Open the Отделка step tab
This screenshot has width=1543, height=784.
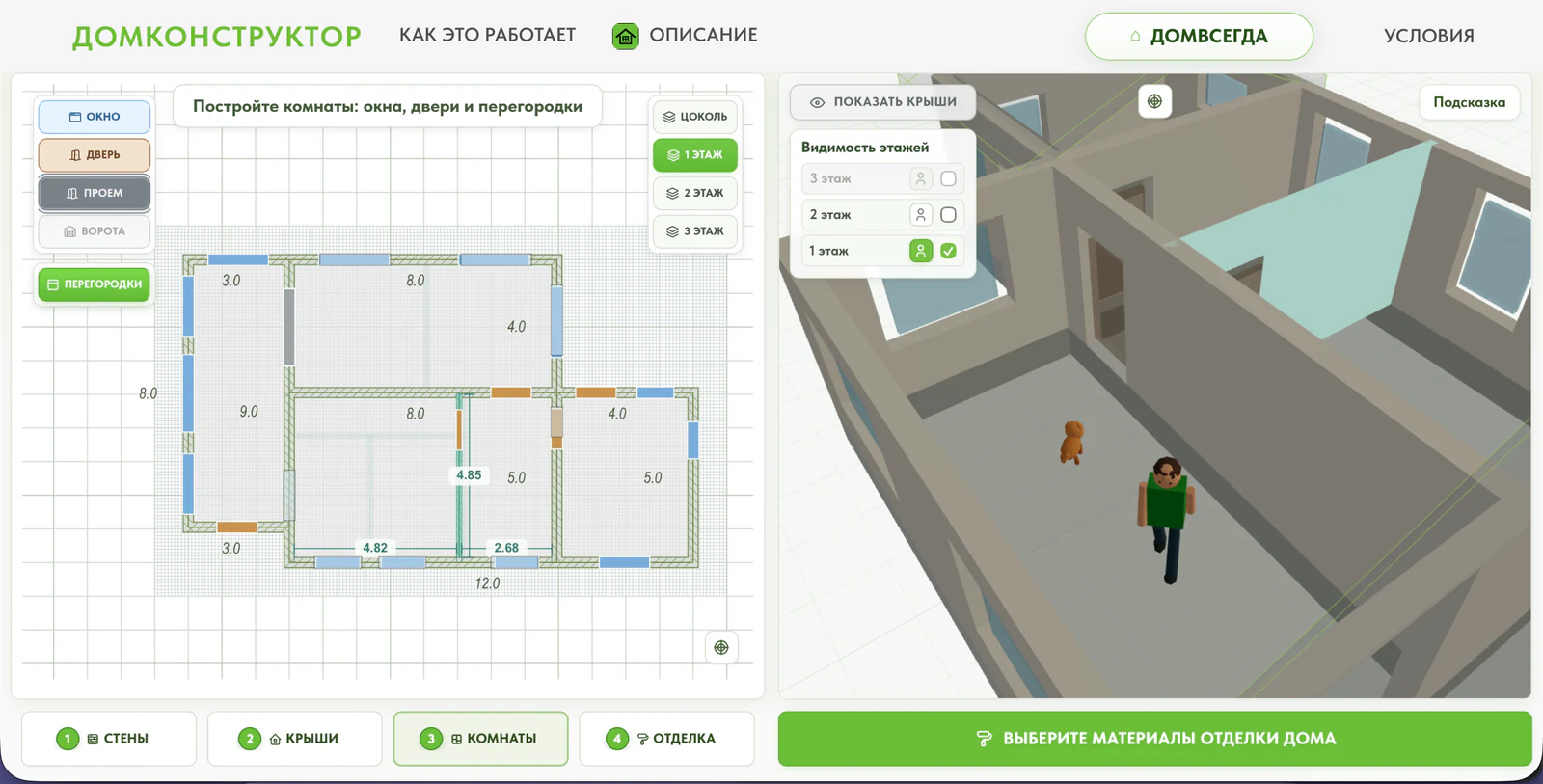point(666,739)
